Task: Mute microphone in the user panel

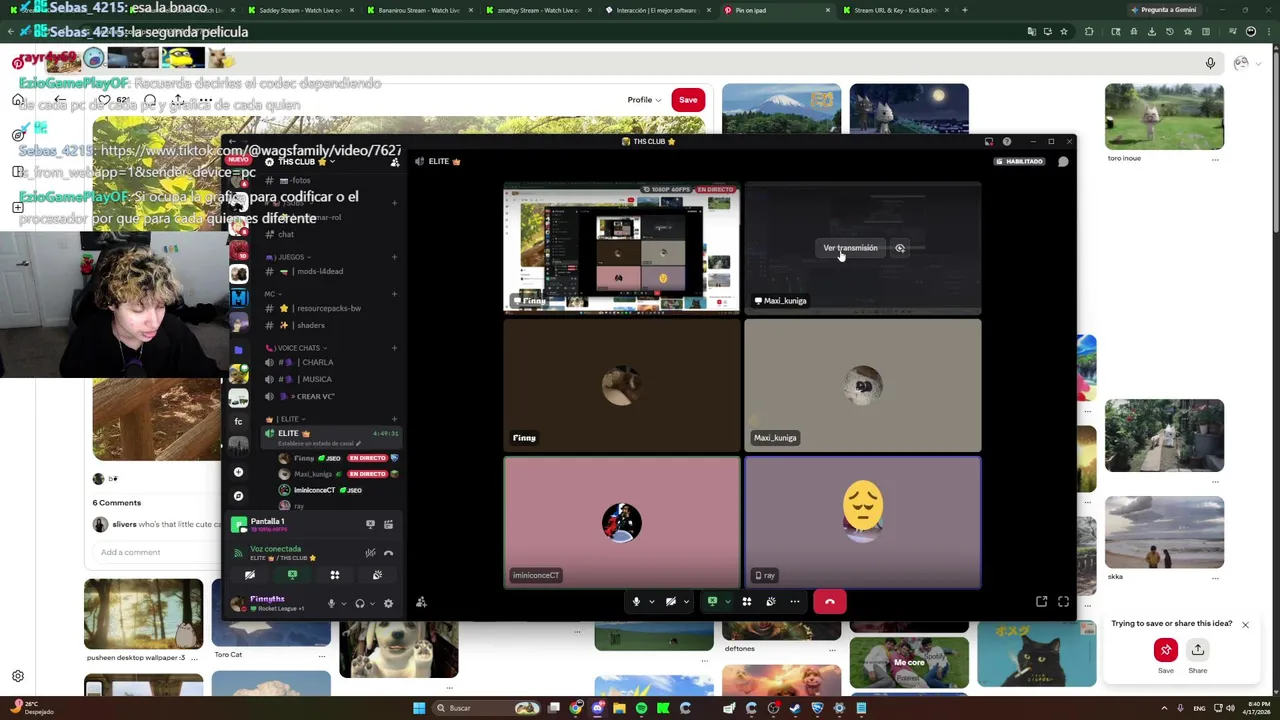Action: point(331,603)
